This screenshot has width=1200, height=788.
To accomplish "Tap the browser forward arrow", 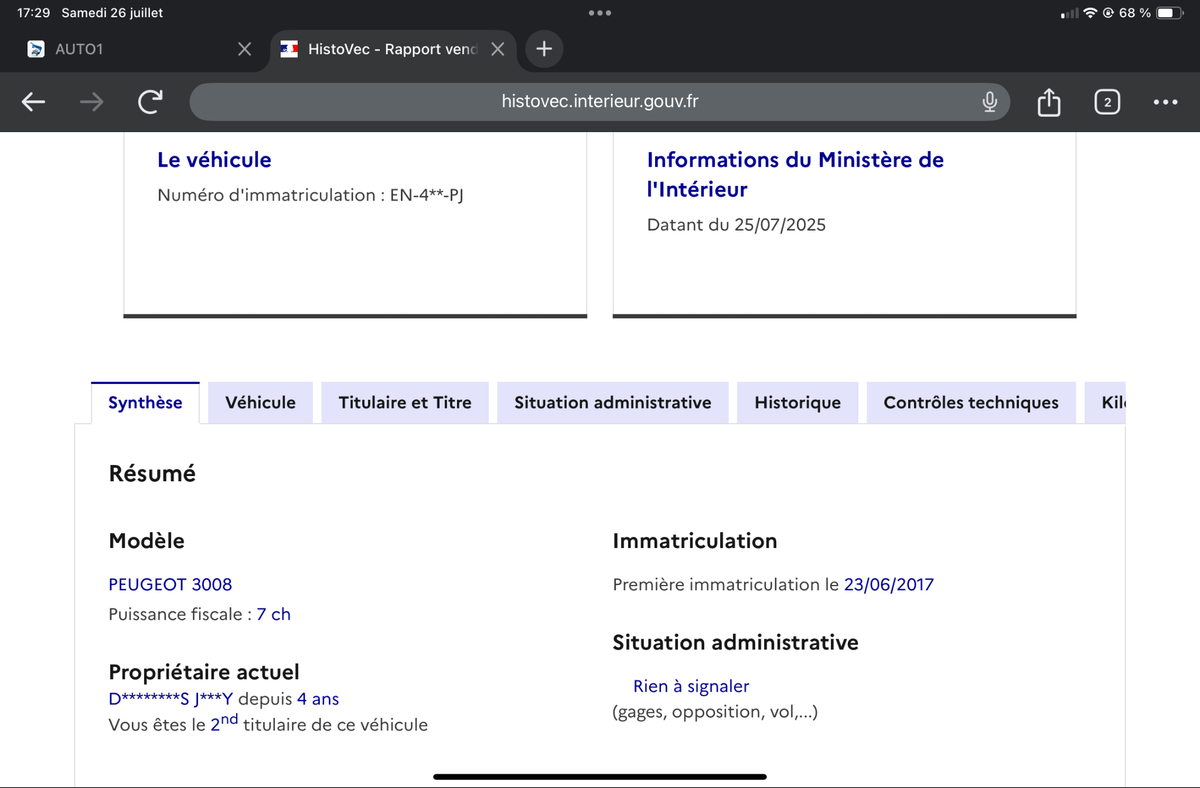I will tap(91, 102).
